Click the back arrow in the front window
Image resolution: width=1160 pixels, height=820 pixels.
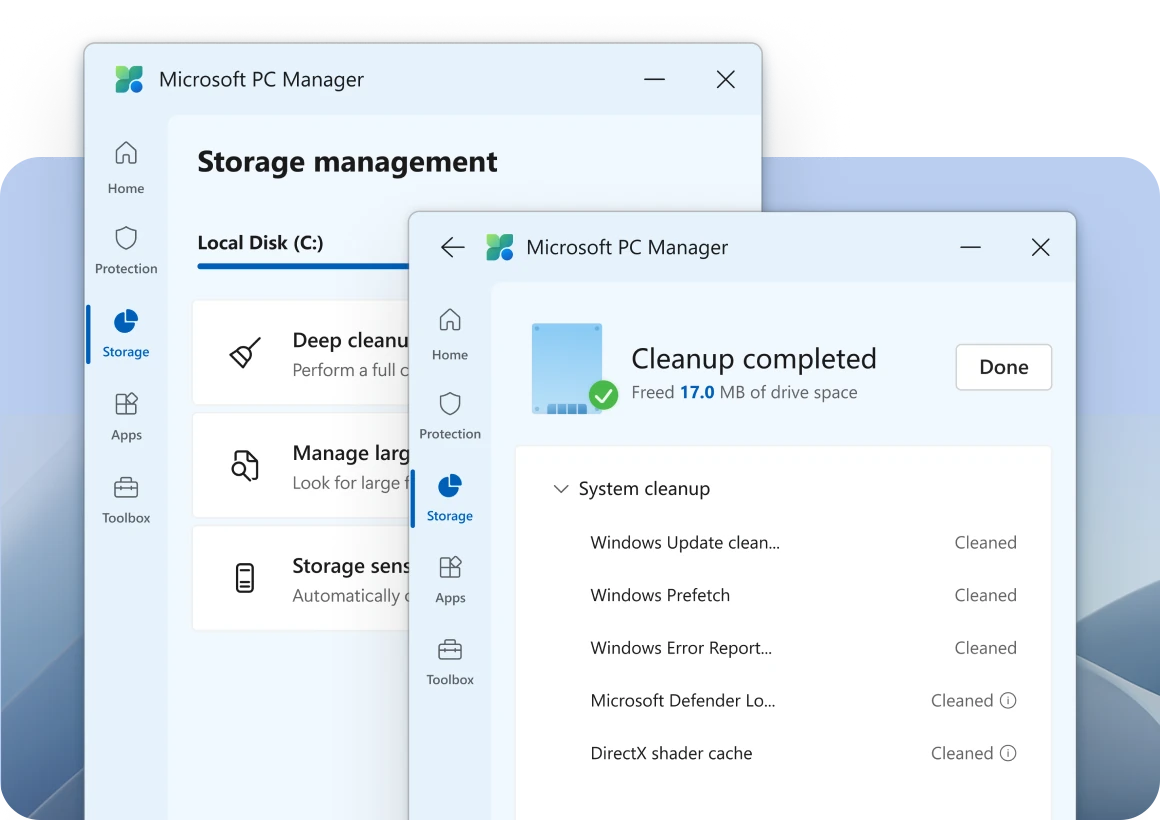[452, 247]
